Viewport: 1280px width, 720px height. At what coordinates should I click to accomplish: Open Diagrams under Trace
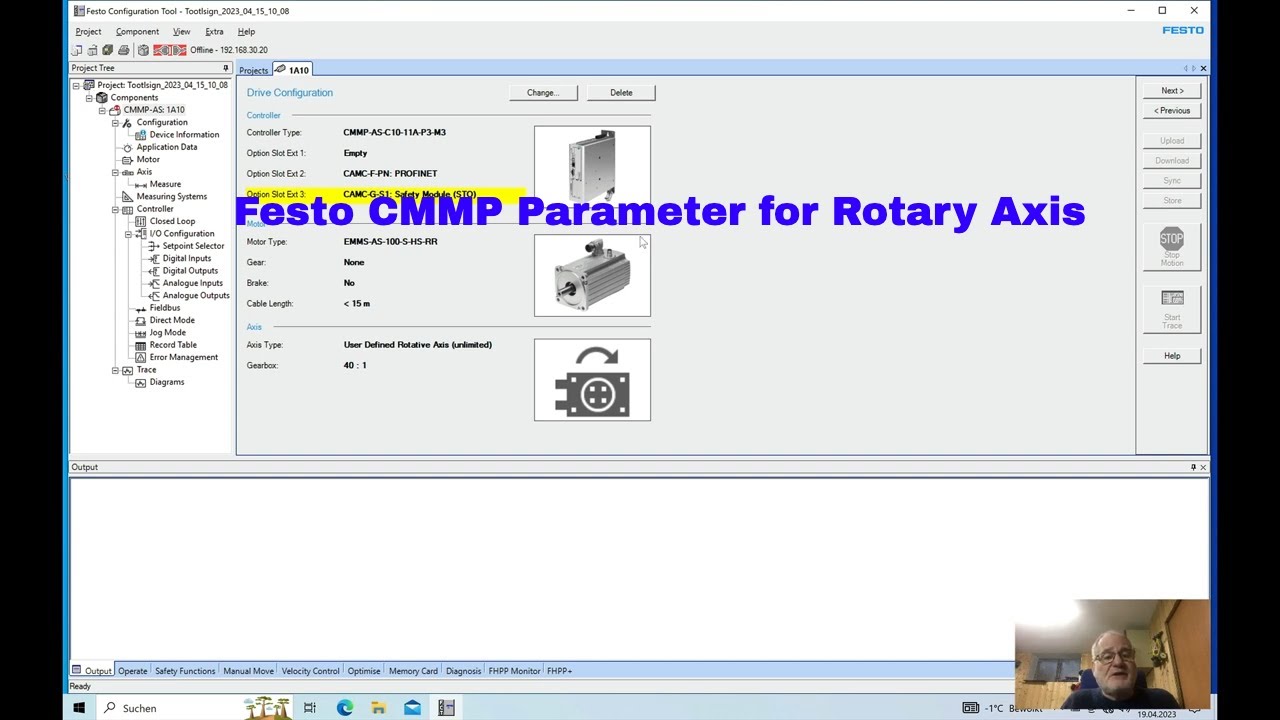pyautogui.click(x=166, y=382)
